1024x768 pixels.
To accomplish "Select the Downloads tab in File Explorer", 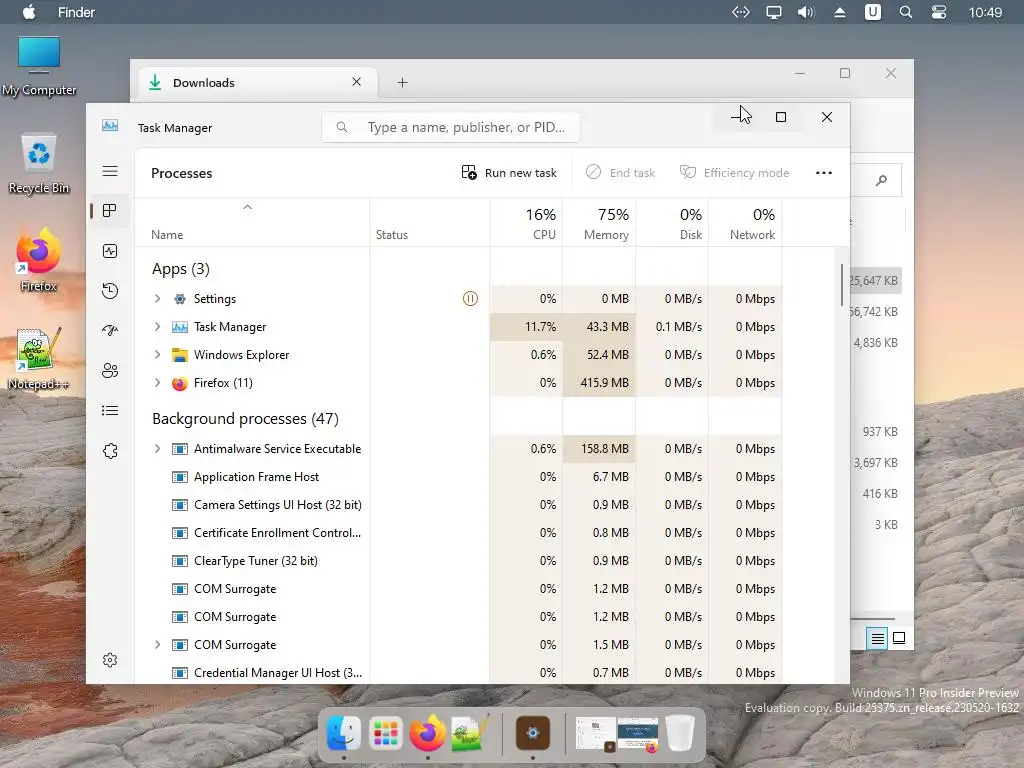I will click(258, 82).
